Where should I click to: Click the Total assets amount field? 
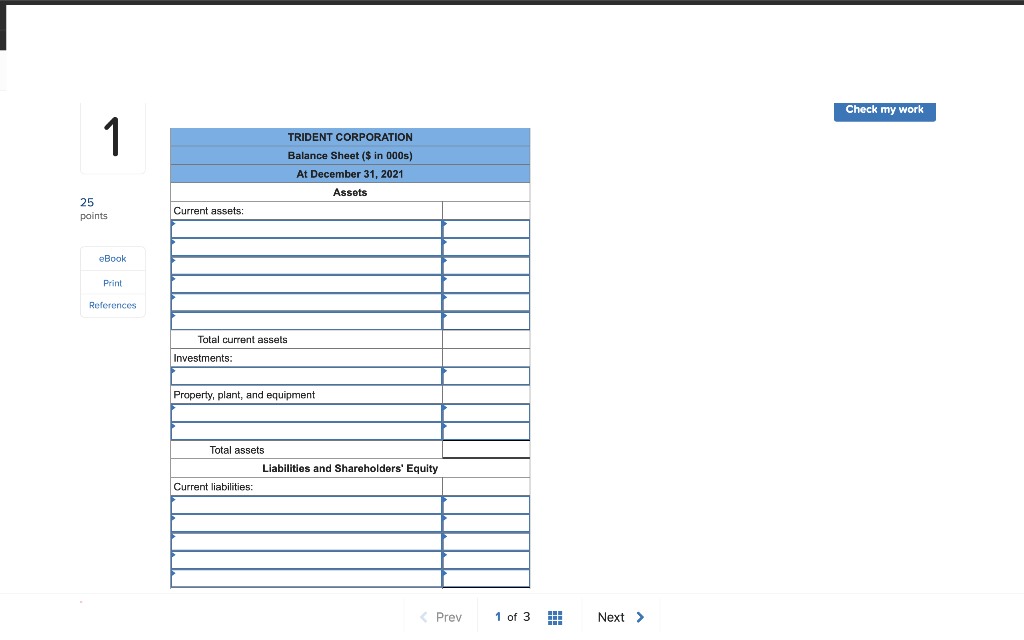485,449
